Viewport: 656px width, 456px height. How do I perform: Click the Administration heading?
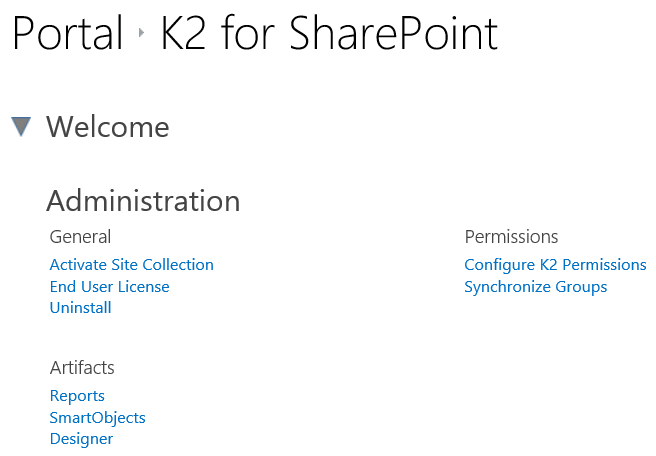(x=143, y=201)
